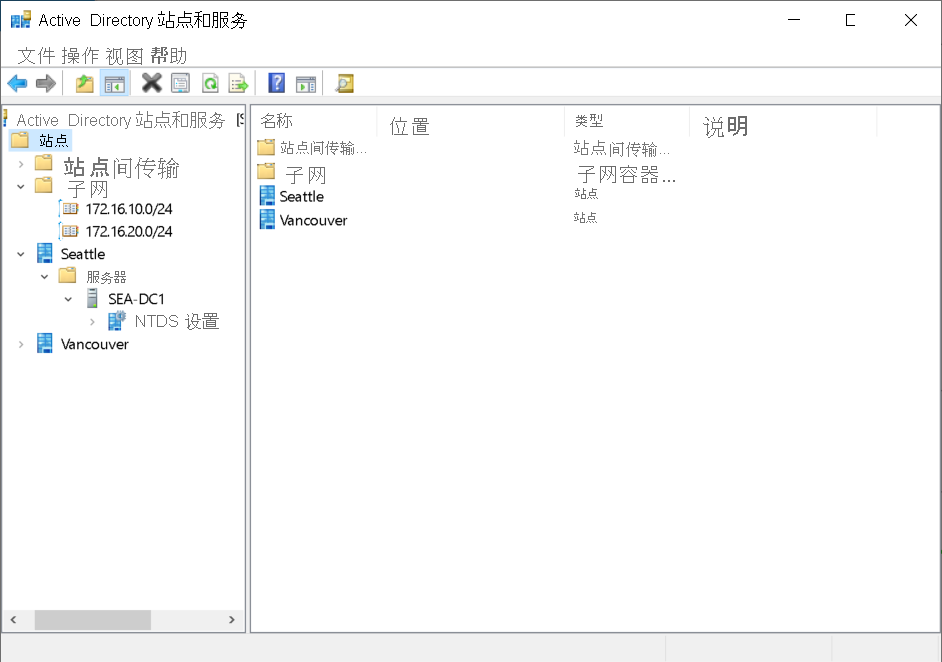Select NTDS 设置 label in tree
942x662 pixels.
(177, 321)
